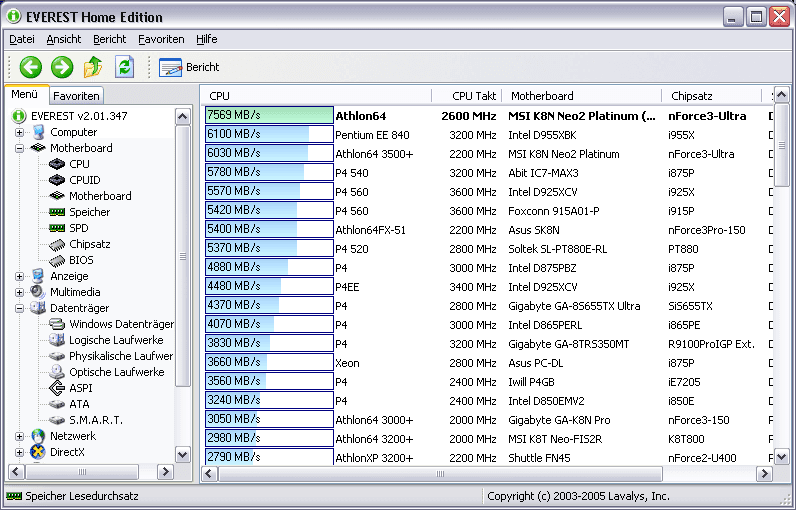Open Windows Datenträger in the tree
The image size is (796, 510).
121,324
